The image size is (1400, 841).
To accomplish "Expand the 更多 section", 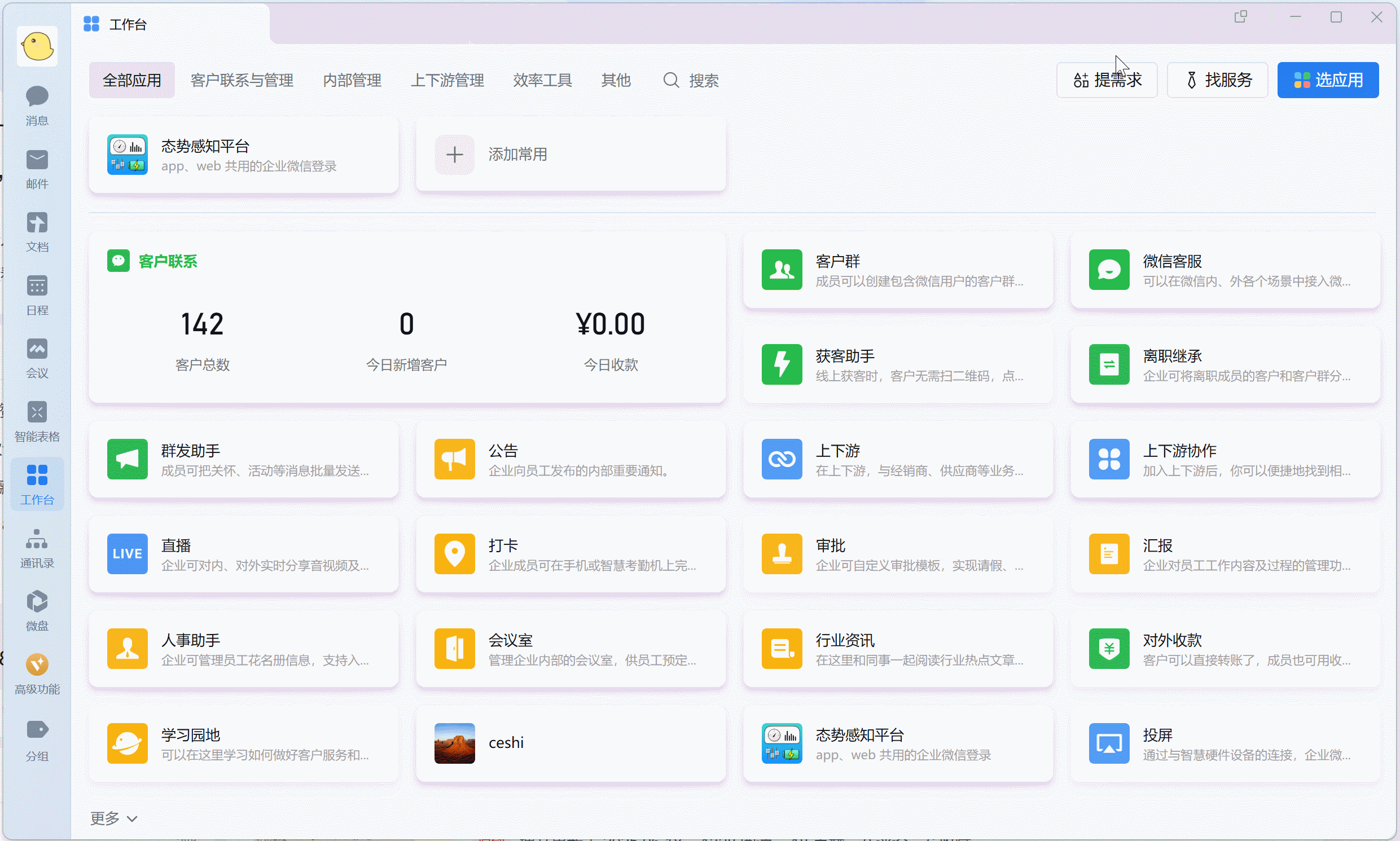I will (x=112, y=818).
